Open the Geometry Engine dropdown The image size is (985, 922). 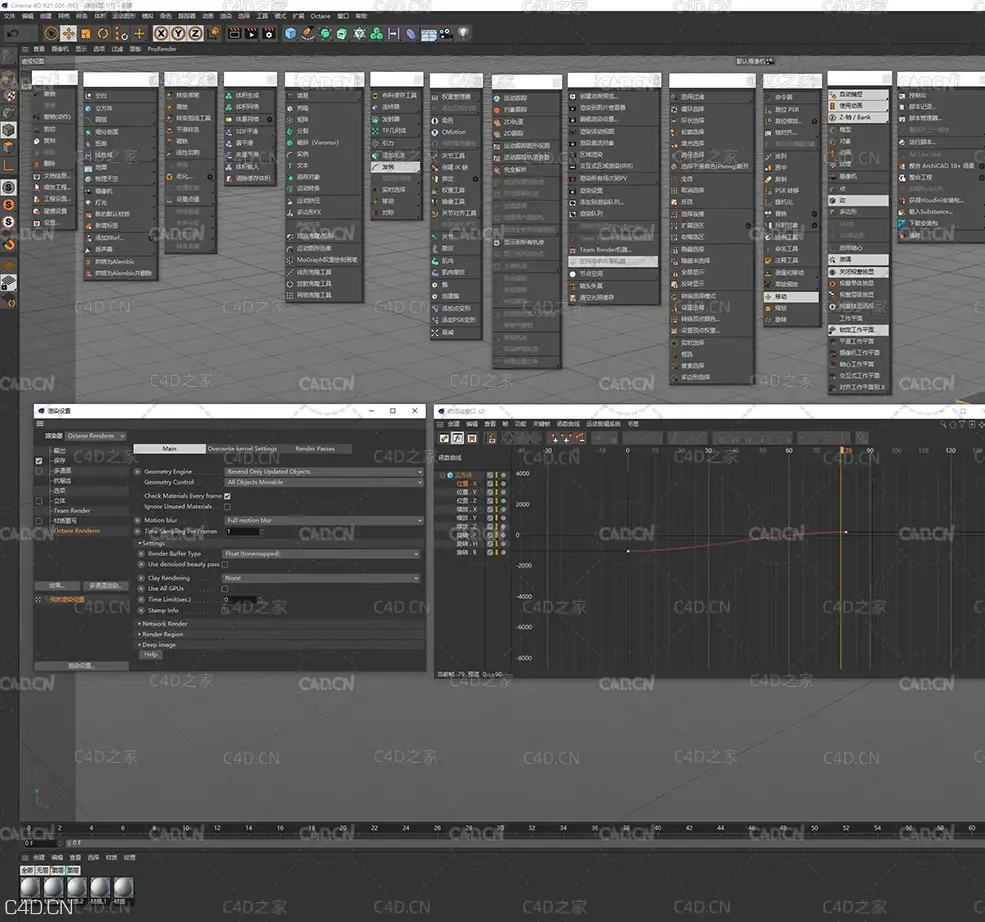pyautogui.click(x=324, y=472)
